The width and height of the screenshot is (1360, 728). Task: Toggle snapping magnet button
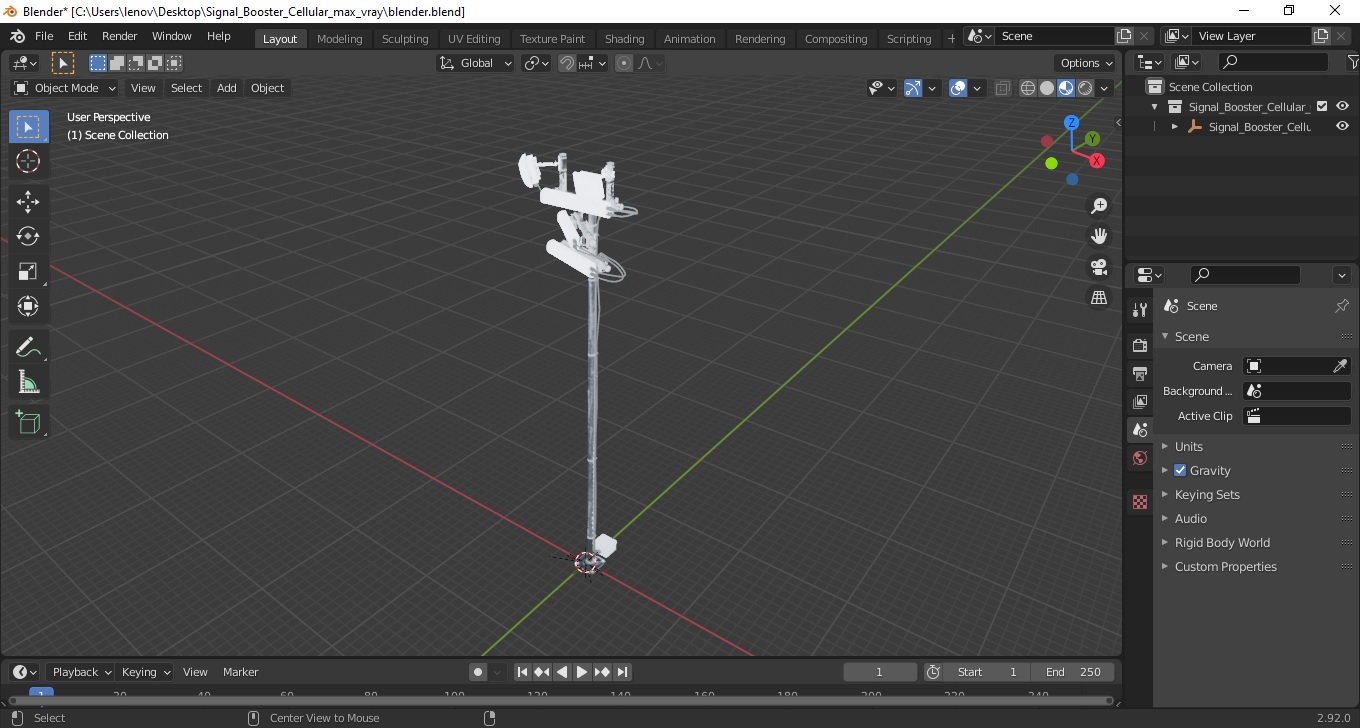[567, 63]
